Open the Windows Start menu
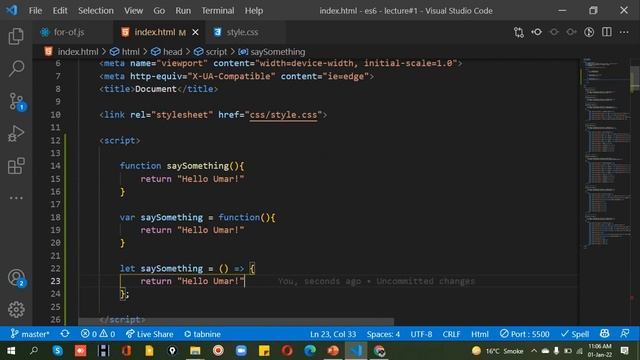 (11, 351)
